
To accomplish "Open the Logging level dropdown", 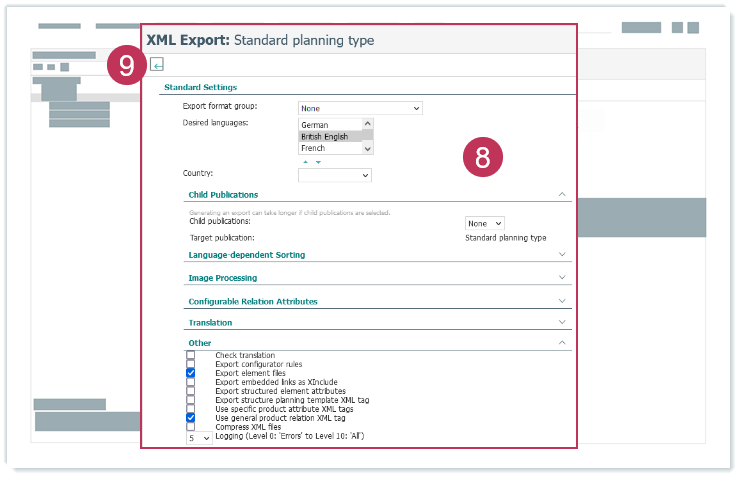I will 199,438.
